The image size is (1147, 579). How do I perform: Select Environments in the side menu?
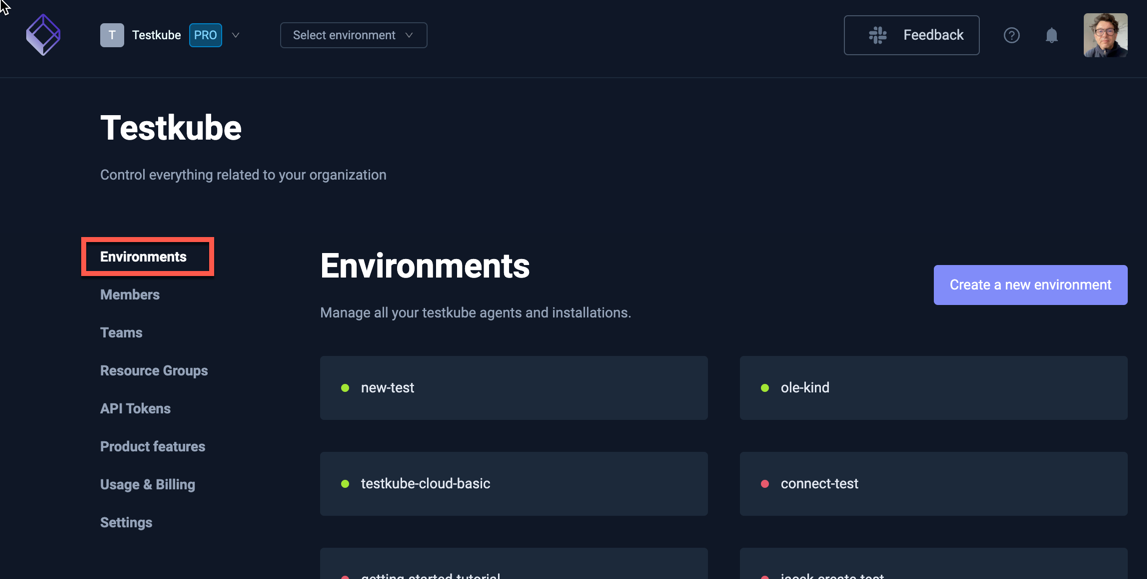pyautogui.click(x=143, y=257)
